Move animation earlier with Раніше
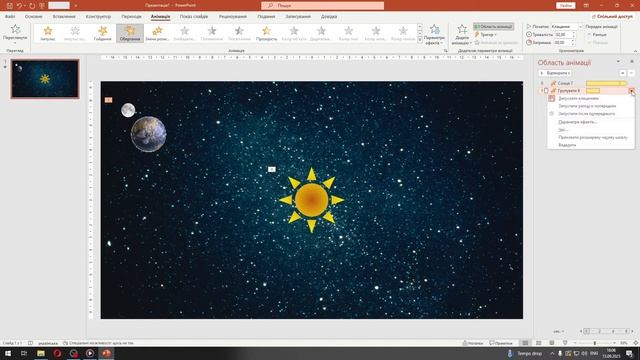This screenshot has height=360, width=640. tap(598, 35)
